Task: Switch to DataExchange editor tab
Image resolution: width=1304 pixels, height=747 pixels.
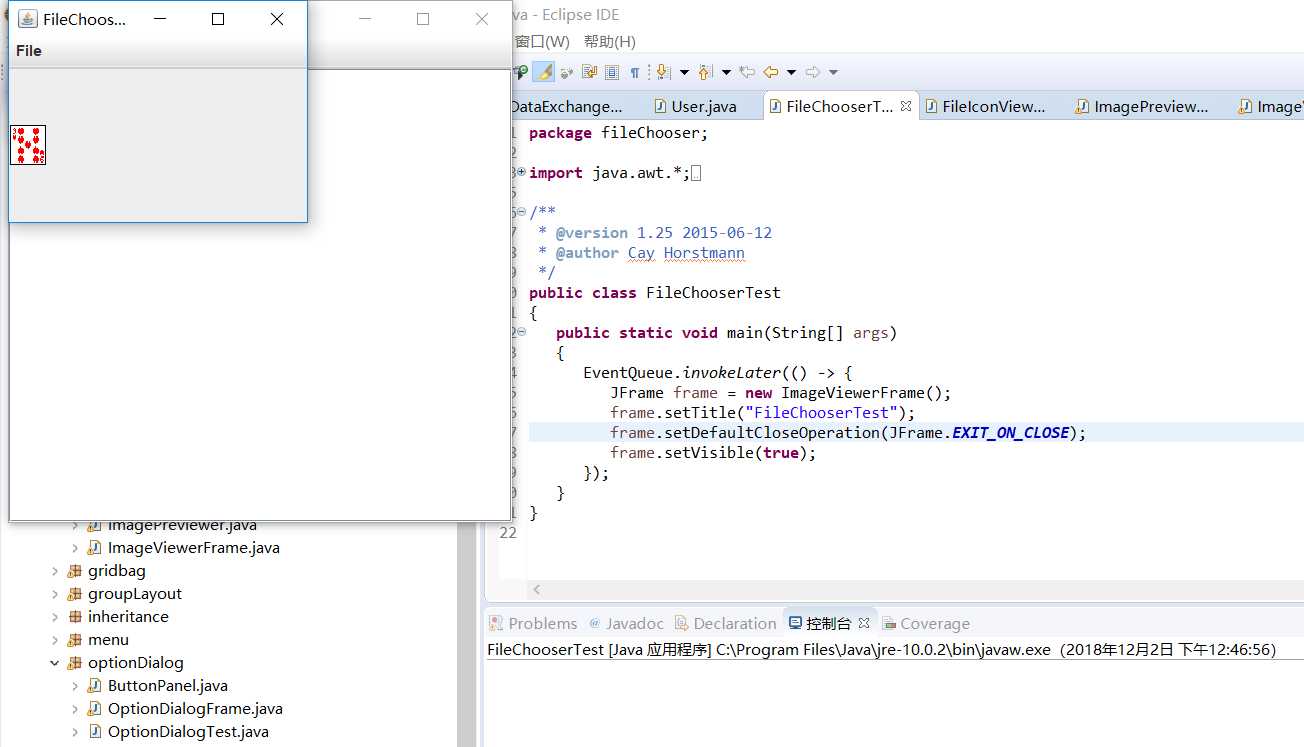Action: (x=566, y=106)
